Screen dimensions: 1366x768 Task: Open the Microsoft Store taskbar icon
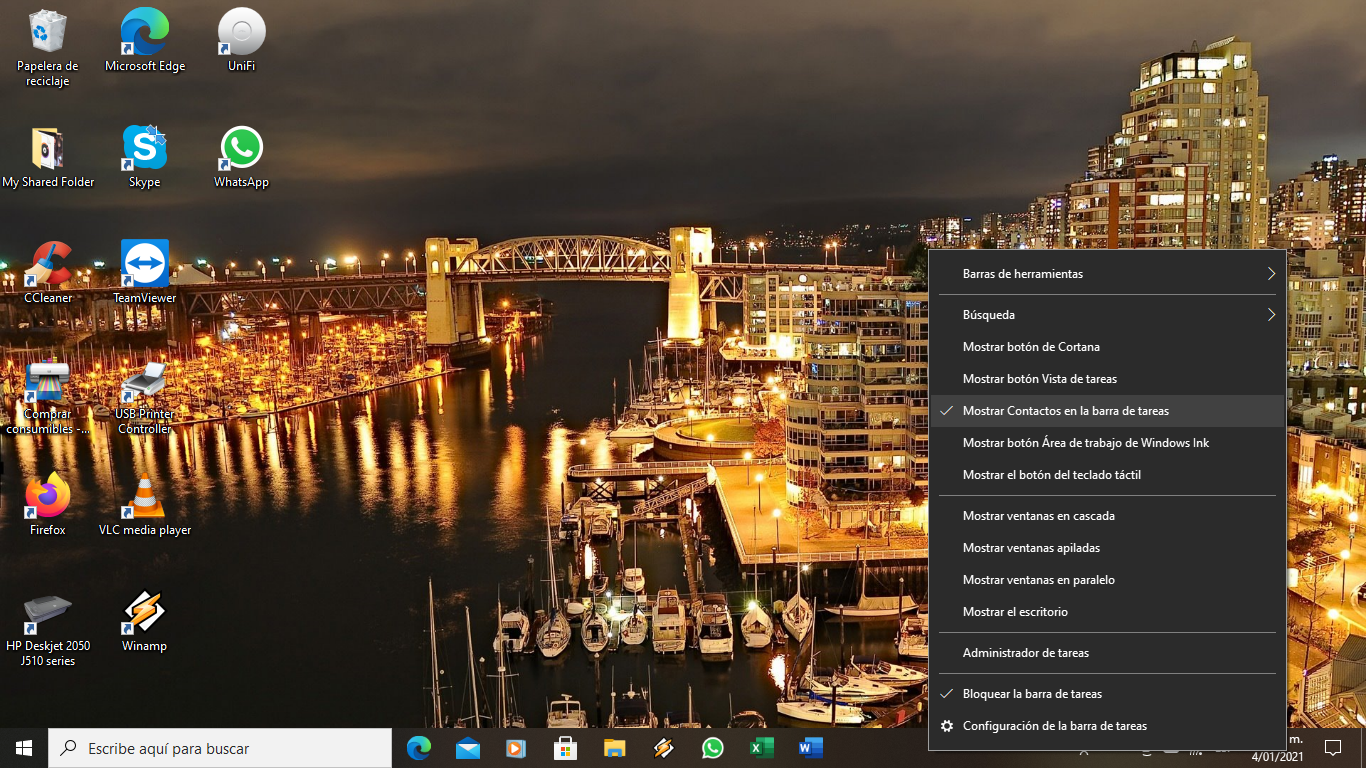coord(566,747)
